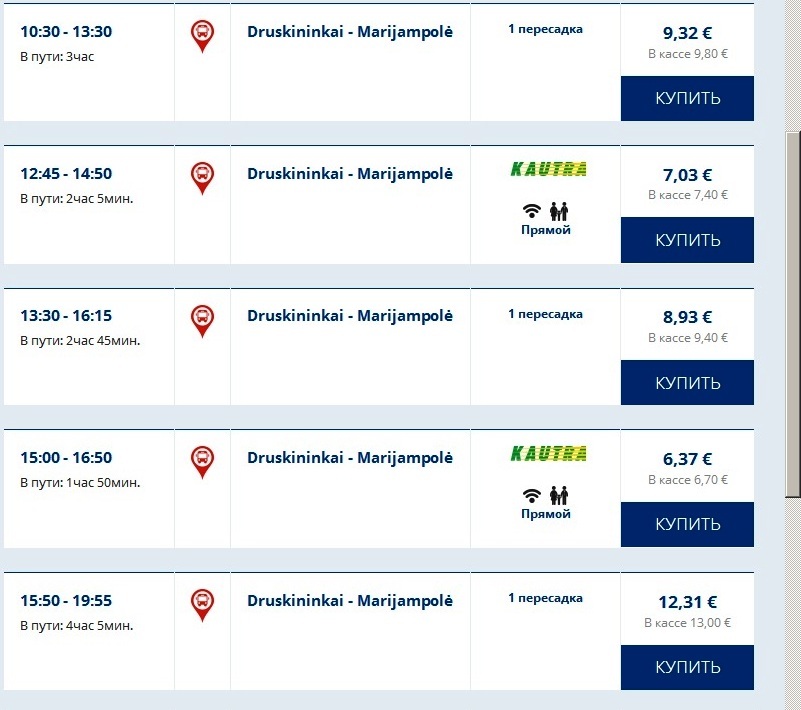This screenshot has width=801, height=710.
Task: Click bus stop icon for 10:30 departure
Action: 202,36
